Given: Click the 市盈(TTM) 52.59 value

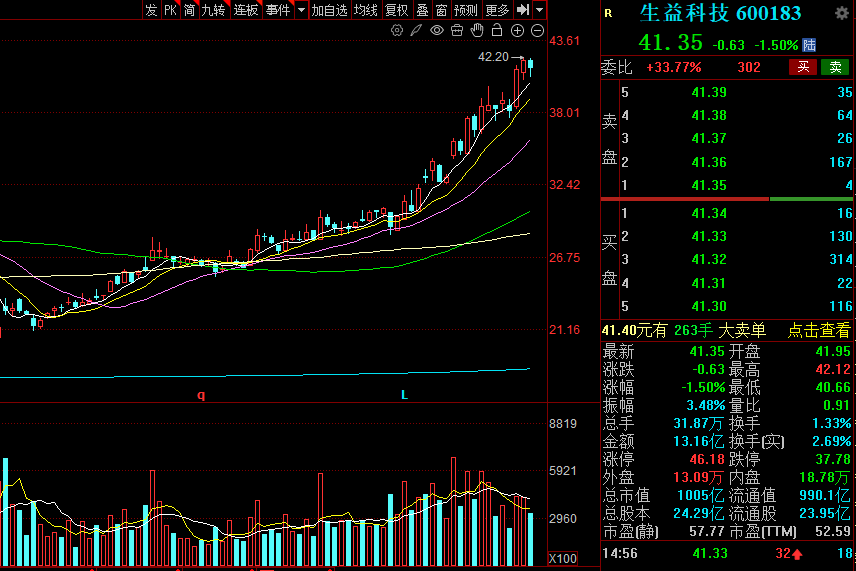Looking at the screenshot, I should point(833,531).
